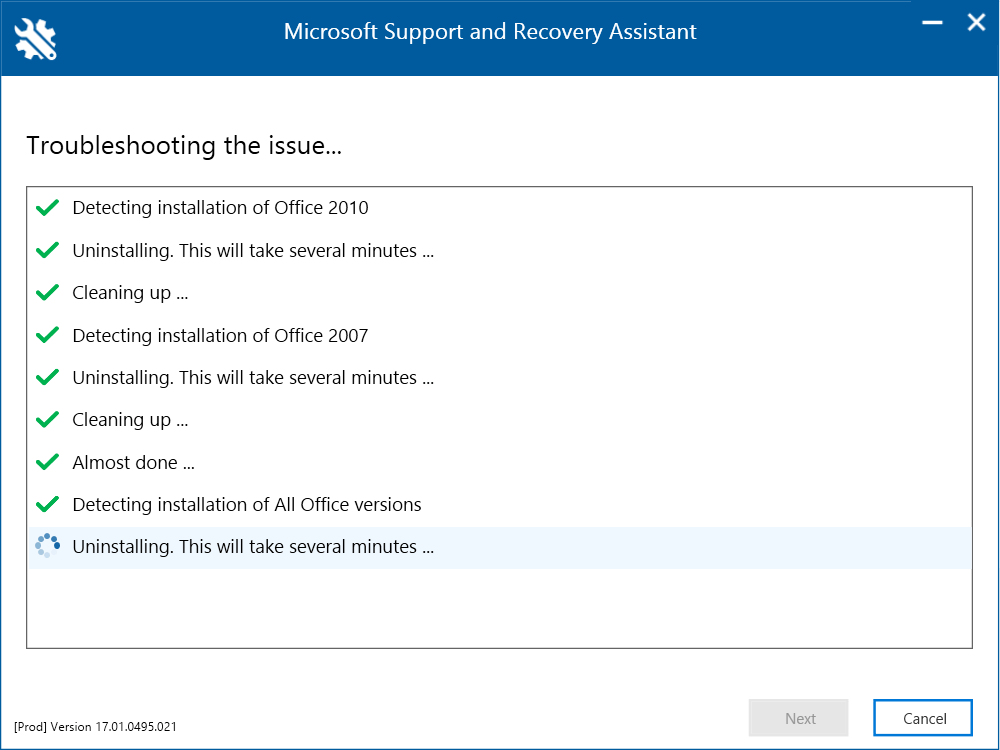
Task: Click the checkmark beside All Office versions detection
Action: click(47, 505)
